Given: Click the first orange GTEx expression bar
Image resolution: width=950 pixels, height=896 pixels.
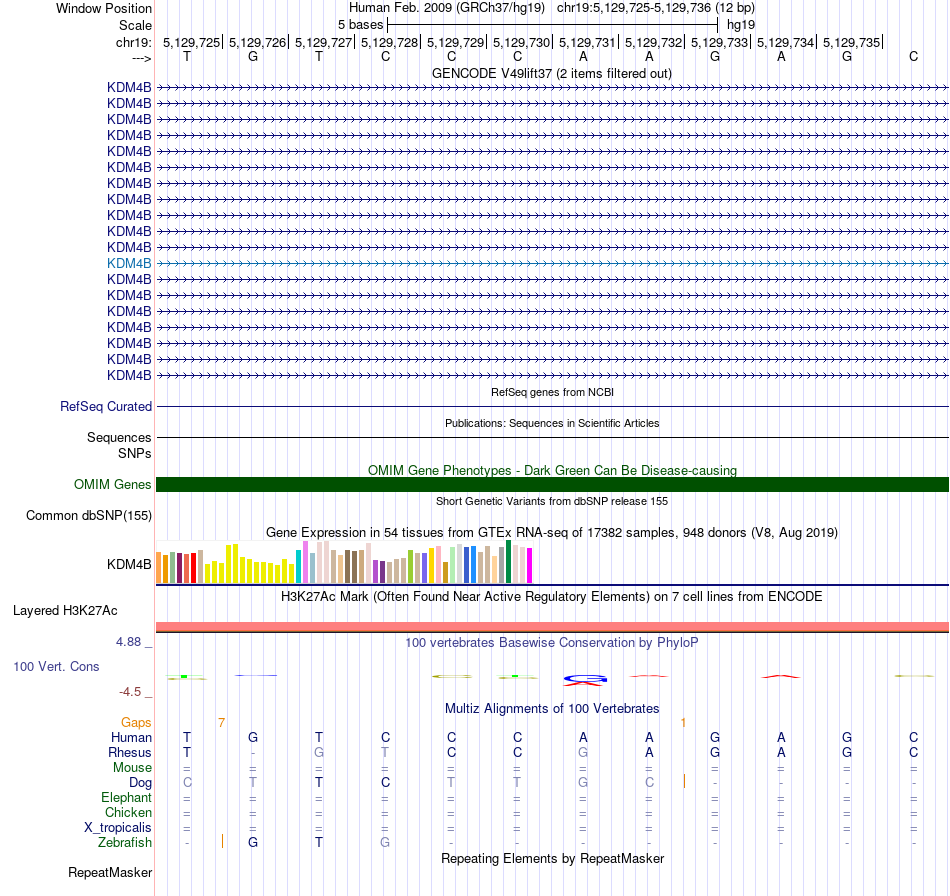Looking at the screenshot, I should pyautogui.click(x=159, y=568).
